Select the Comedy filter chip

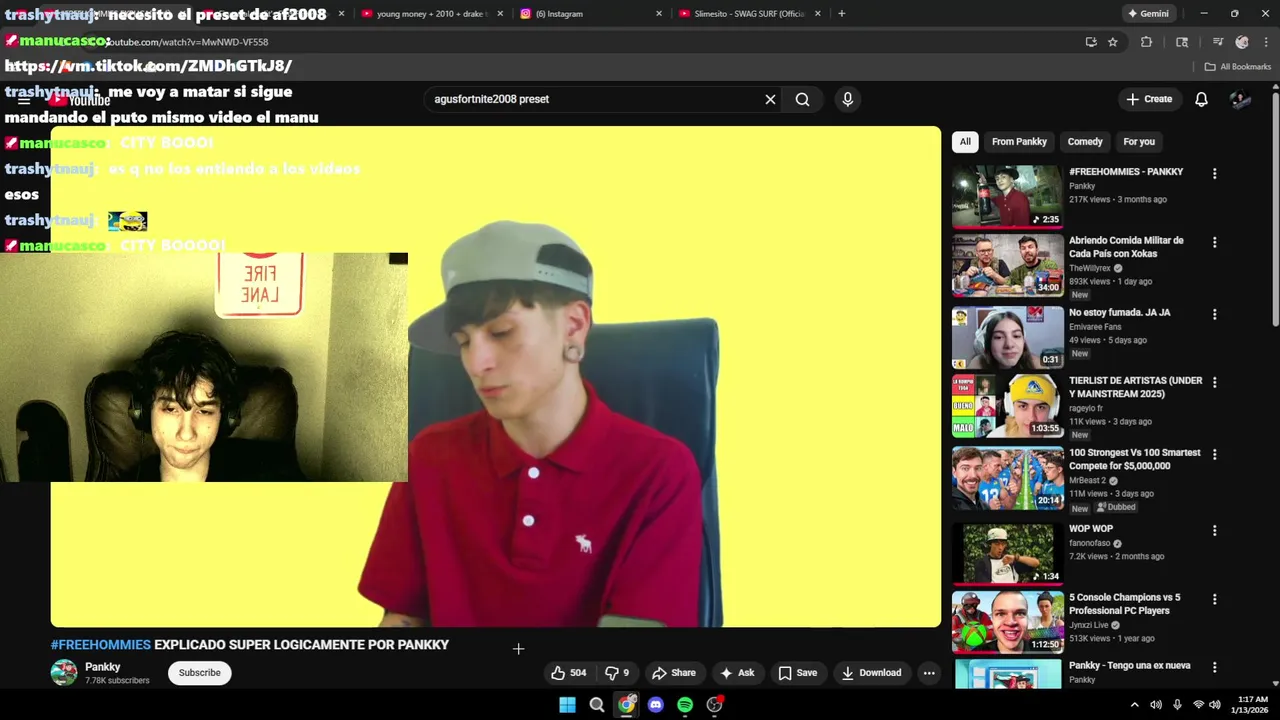click(x=1085, y=142)
